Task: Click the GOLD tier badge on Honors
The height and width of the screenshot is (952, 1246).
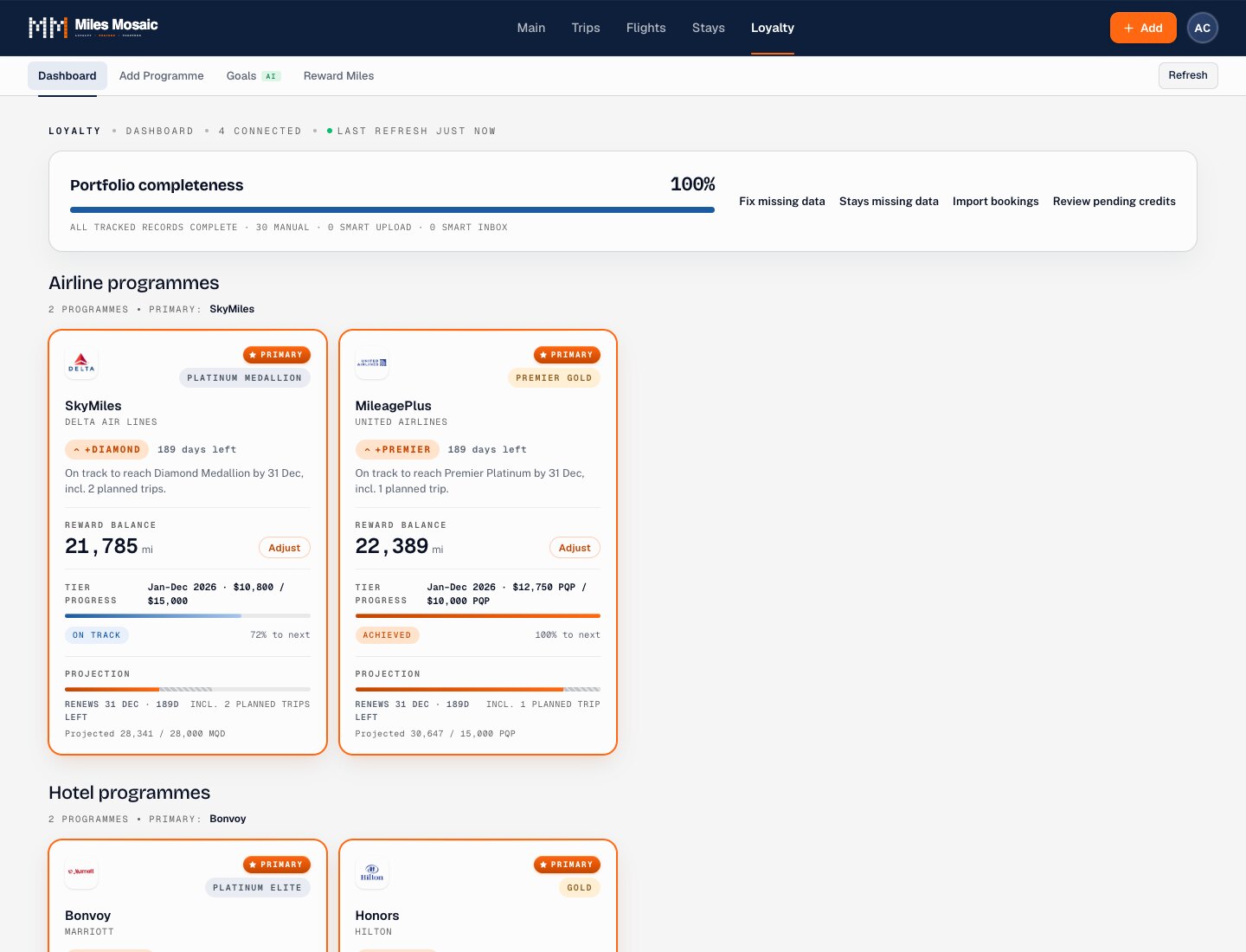Action: [x=580, y=888]
